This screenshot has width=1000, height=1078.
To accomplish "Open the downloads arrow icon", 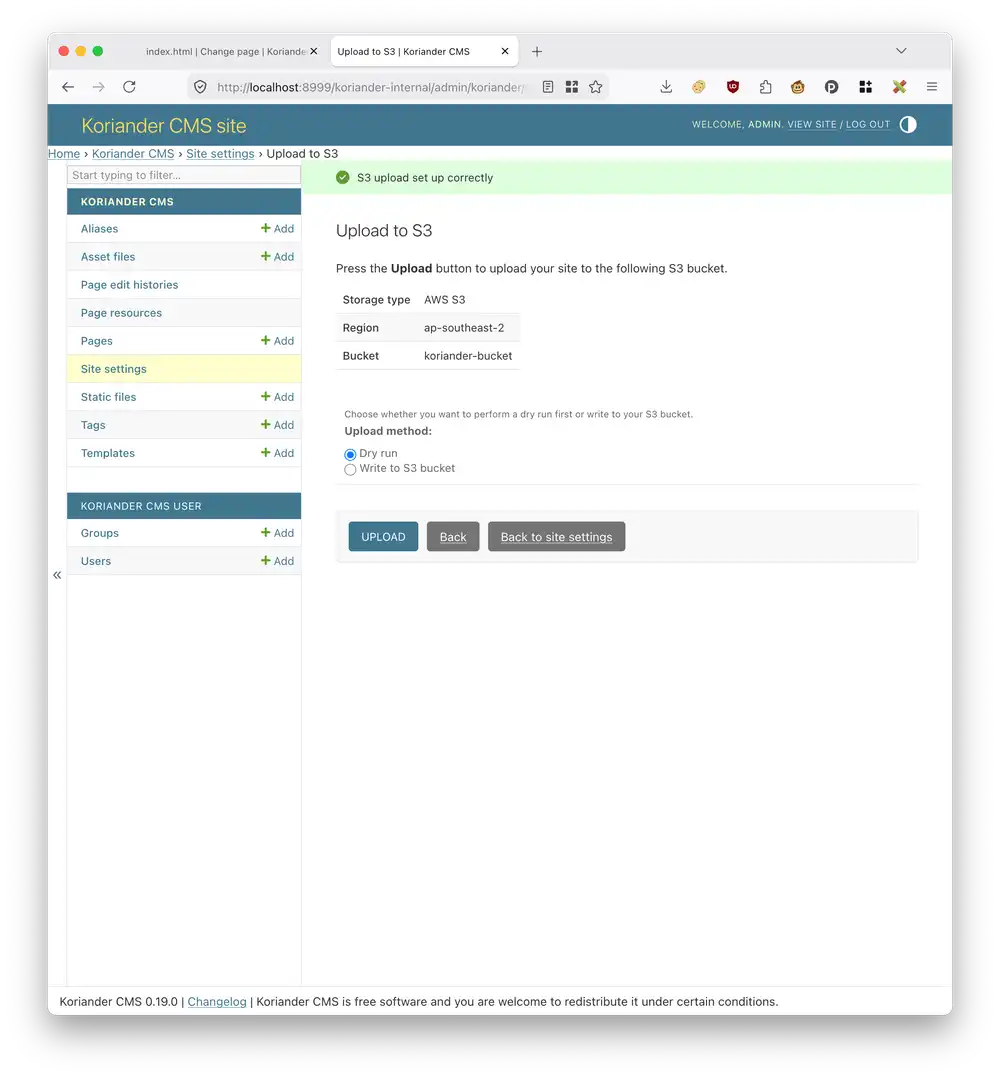I will click(666, 87).
